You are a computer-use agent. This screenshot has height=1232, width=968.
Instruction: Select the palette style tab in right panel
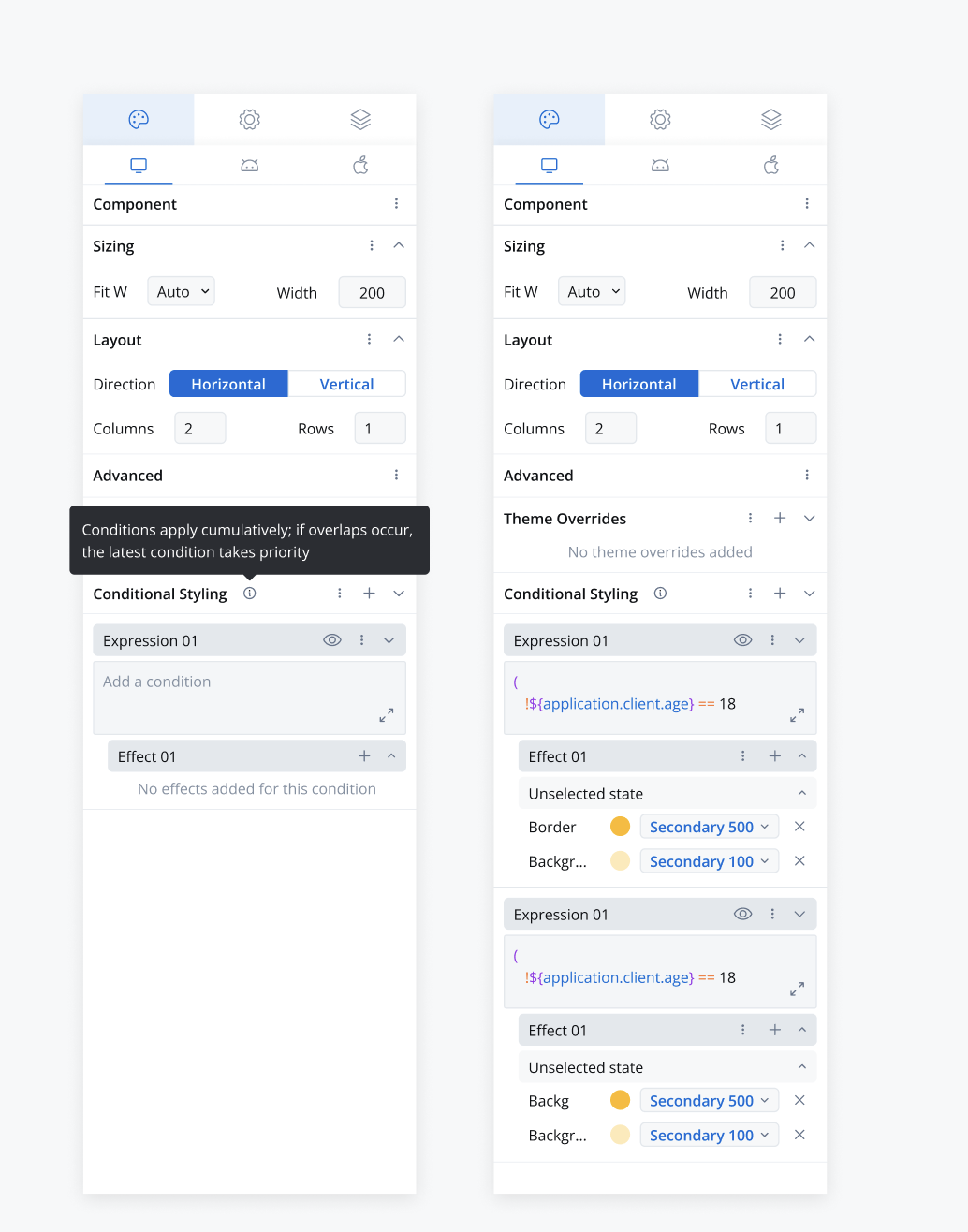point(550,119)
